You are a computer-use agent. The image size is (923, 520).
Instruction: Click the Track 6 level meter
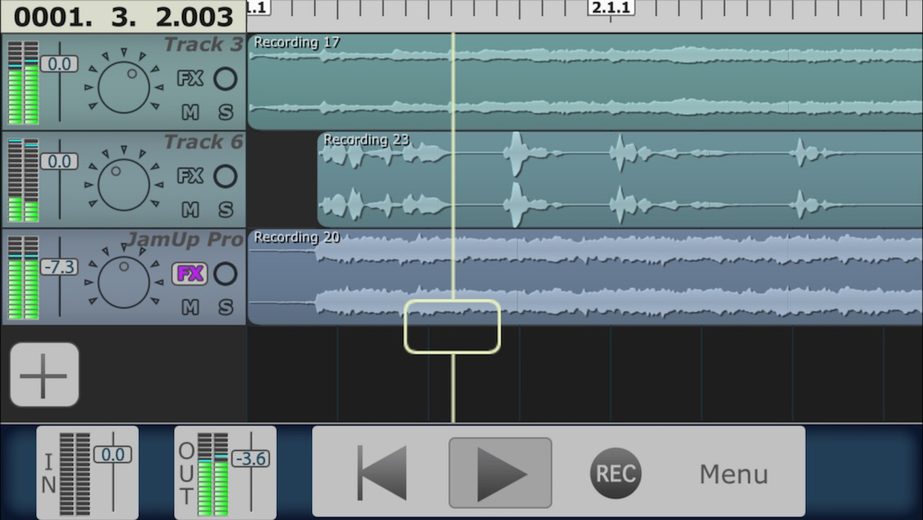pyautogui.click(x=24, y=180)
